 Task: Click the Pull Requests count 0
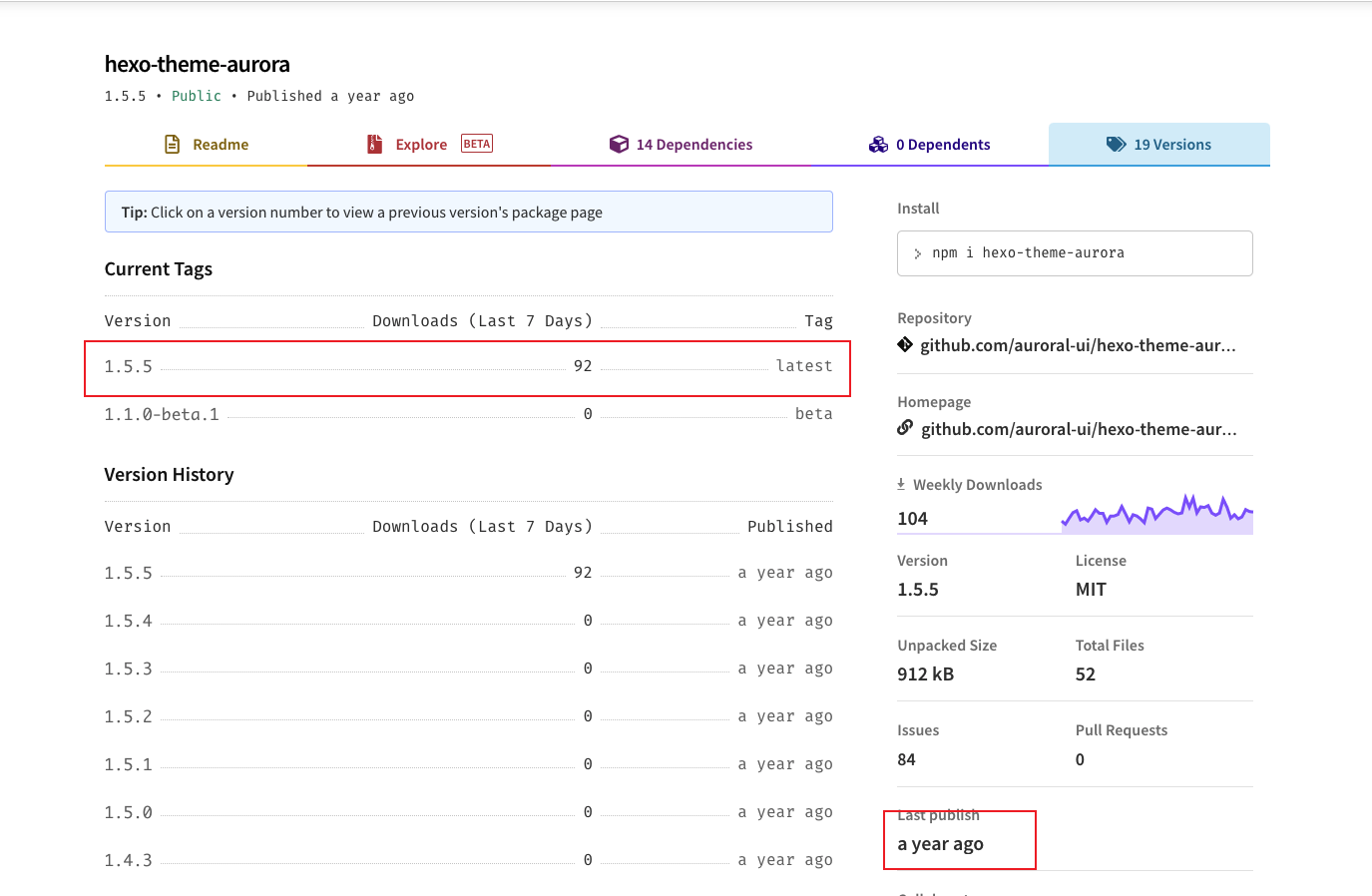click(1080, 759)
